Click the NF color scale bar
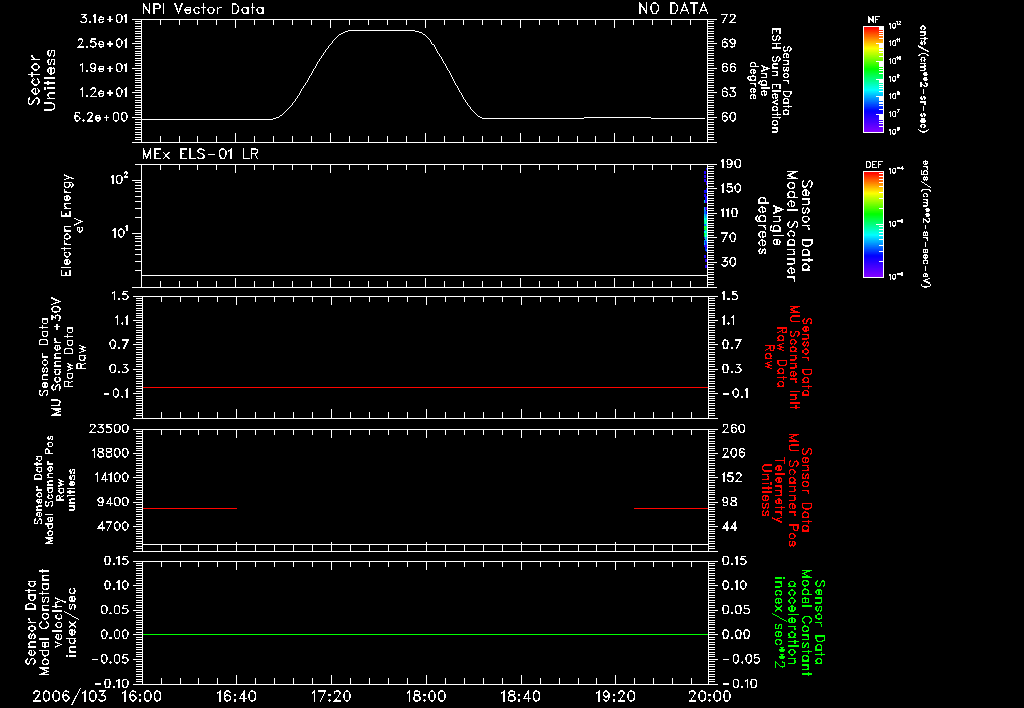Viewport: 1024px width, 708px height. point(874,78)
